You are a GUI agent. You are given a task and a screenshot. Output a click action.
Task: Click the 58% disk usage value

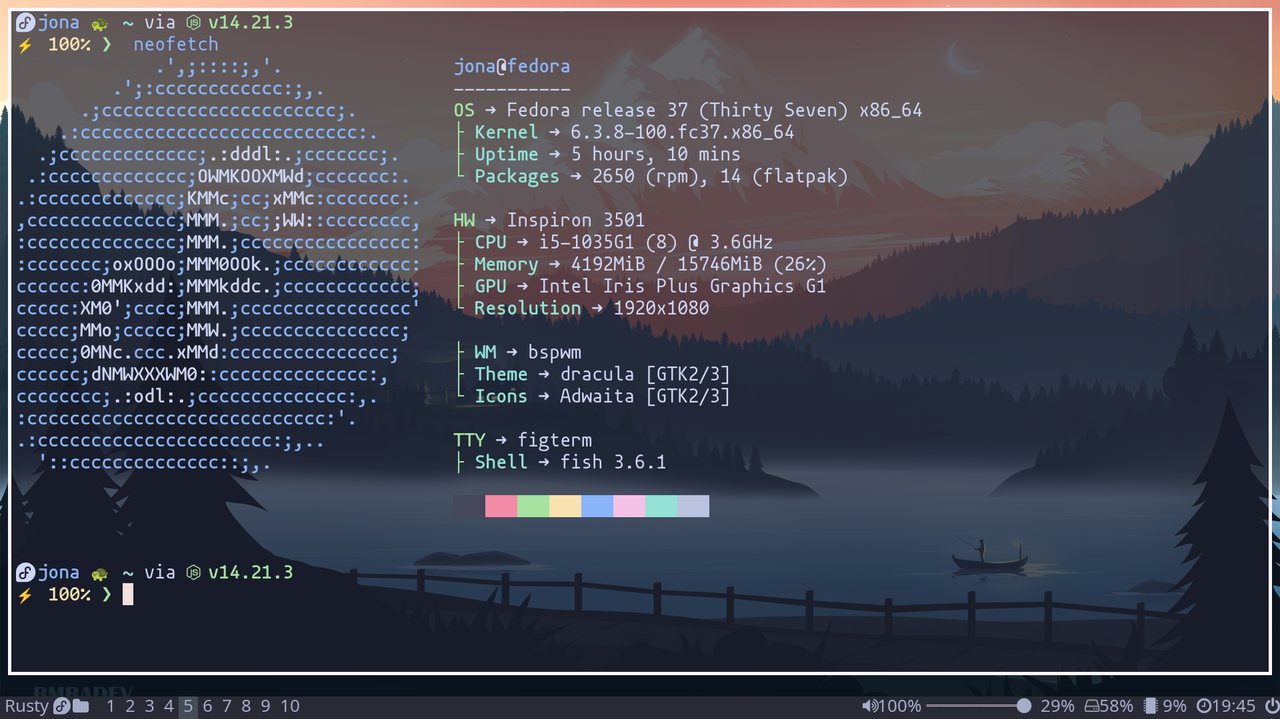coord(1117,706)
